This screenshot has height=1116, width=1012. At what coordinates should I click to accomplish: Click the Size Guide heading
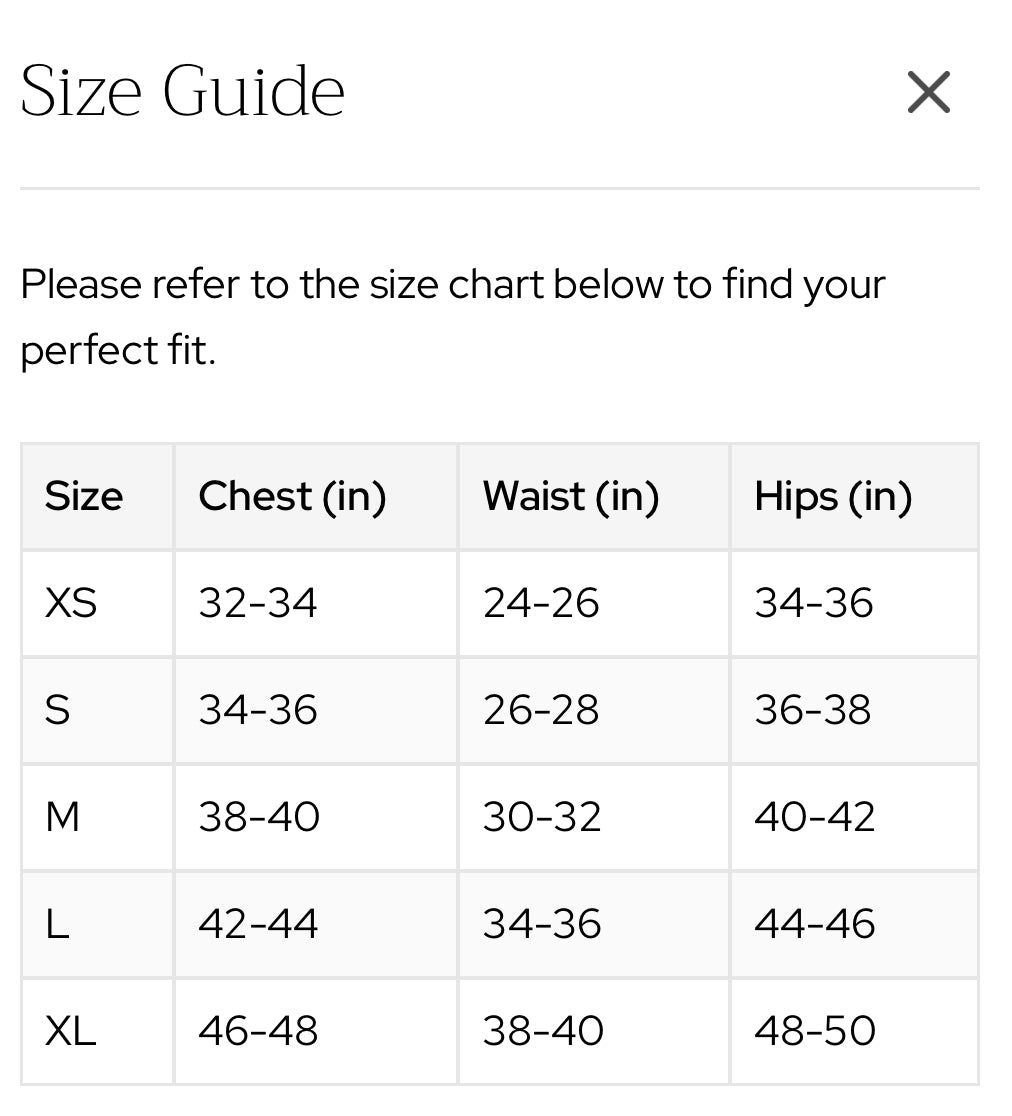tap(182, 92)
